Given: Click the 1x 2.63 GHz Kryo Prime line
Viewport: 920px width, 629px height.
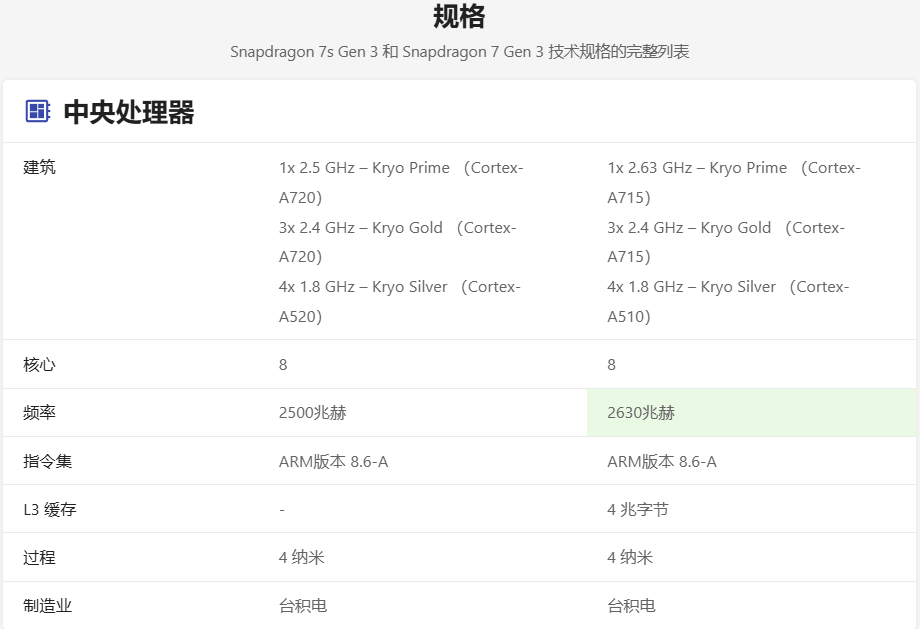Looking at the screenshot, I should [734, 182].
